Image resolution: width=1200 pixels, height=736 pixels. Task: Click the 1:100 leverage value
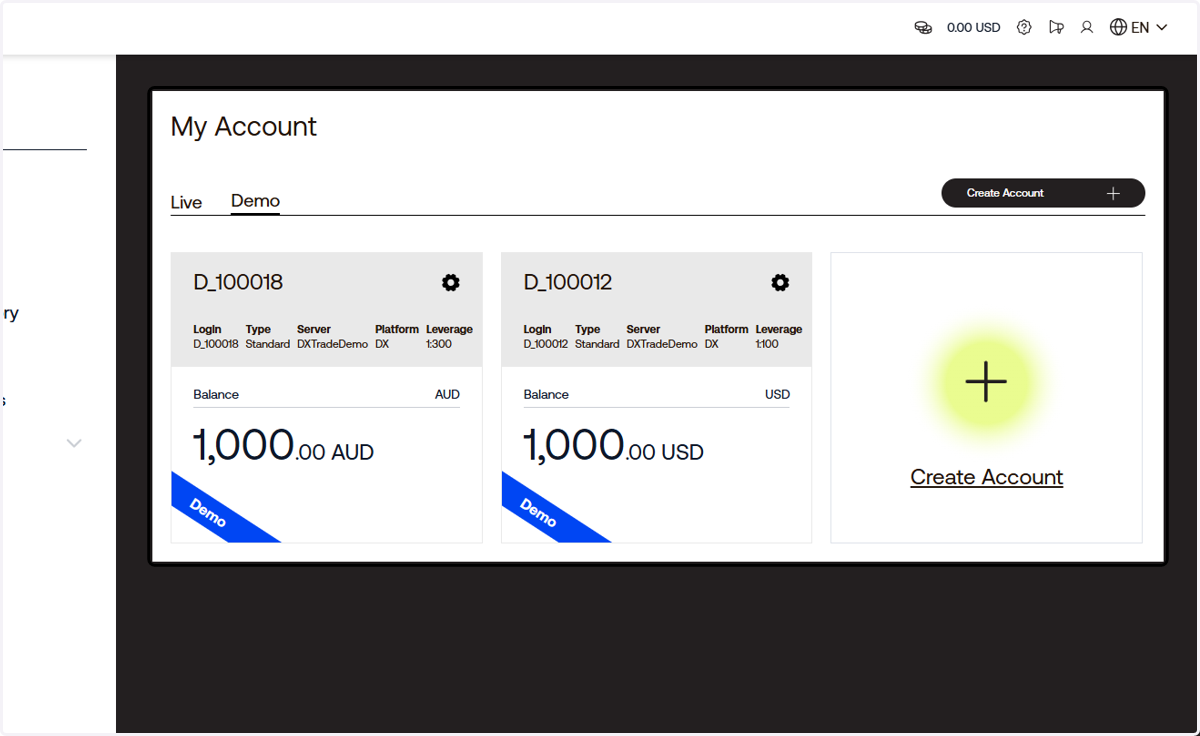tap(767, 344)
